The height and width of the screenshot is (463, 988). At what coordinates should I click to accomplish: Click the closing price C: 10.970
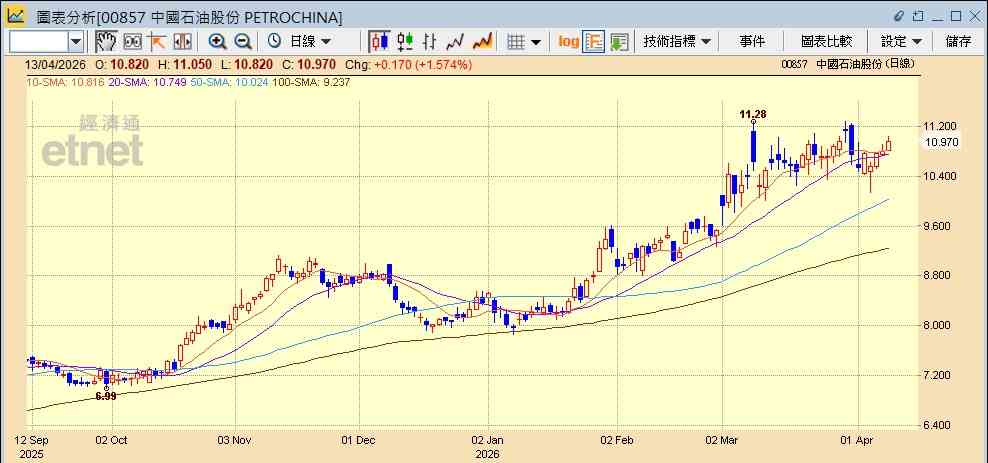click(x=307, y=64)
